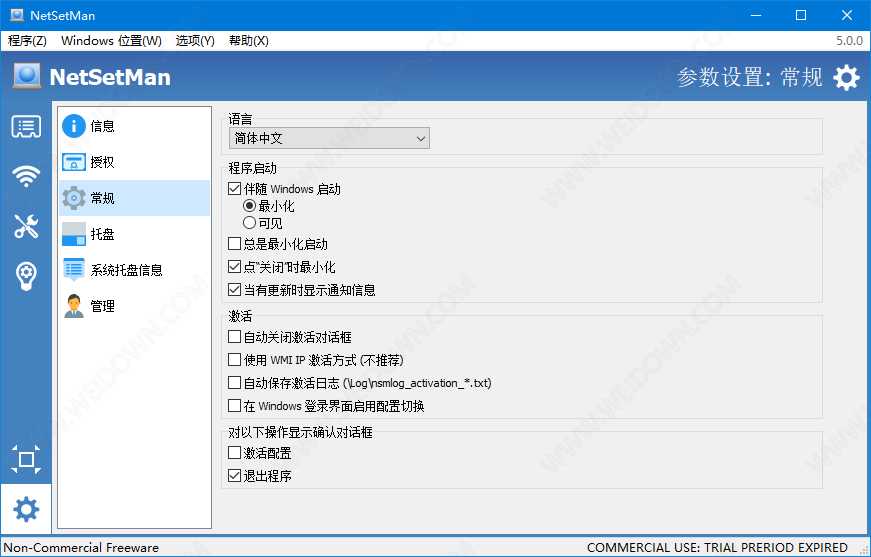Click the 授权 license certificate icon
The height and width of the screenshot is (557, 871).
click(73, 162)
